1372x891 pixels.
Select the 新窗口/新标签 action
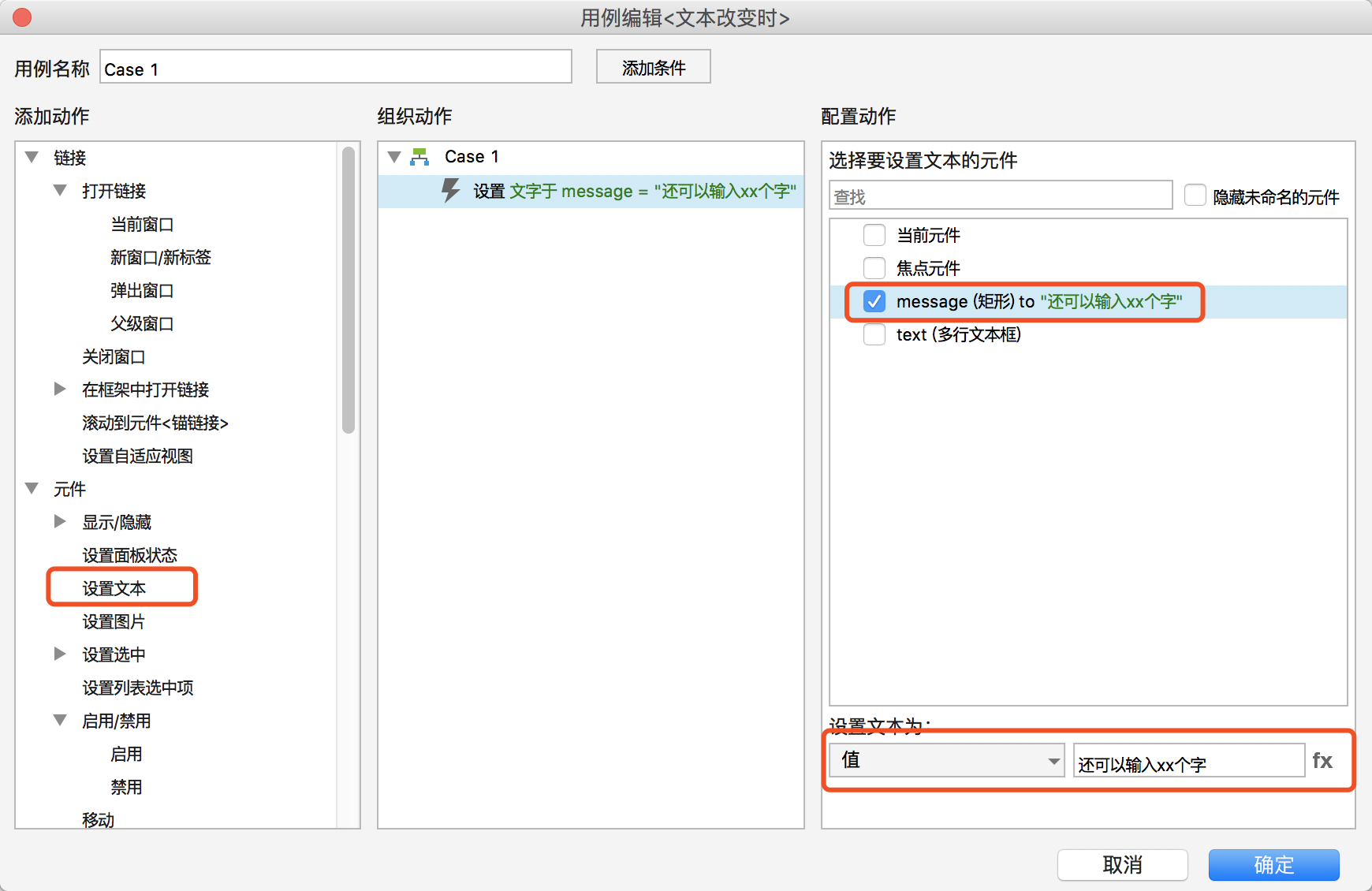pyautogui.click(x=161, y=258)
